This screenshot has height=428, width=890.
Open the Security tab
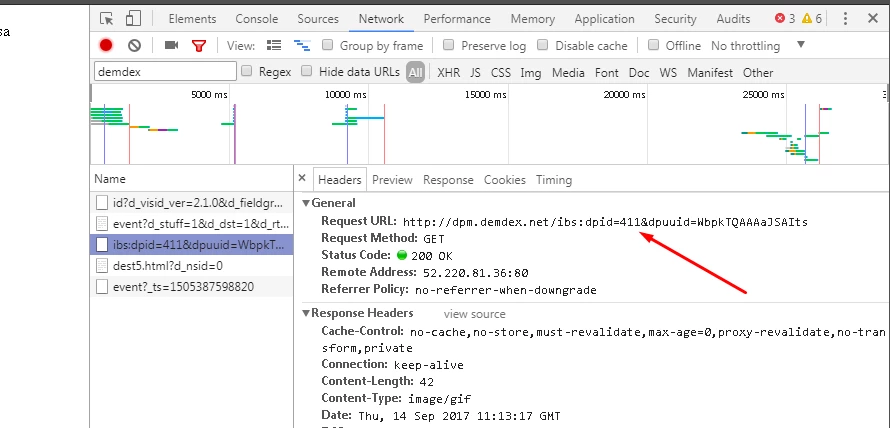pos(675,19)
